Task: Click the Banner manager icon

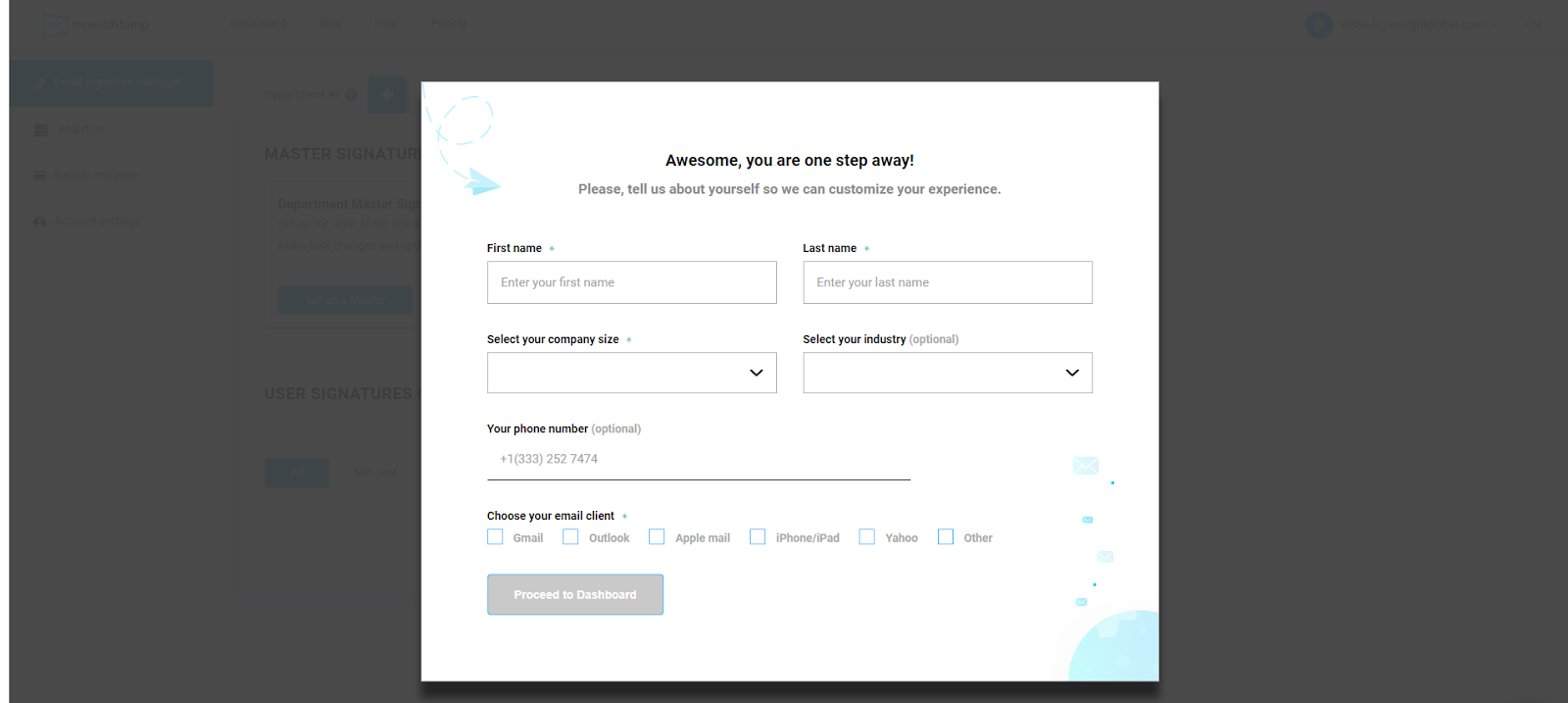Action: pyautogui.click(x=40, y=176)
